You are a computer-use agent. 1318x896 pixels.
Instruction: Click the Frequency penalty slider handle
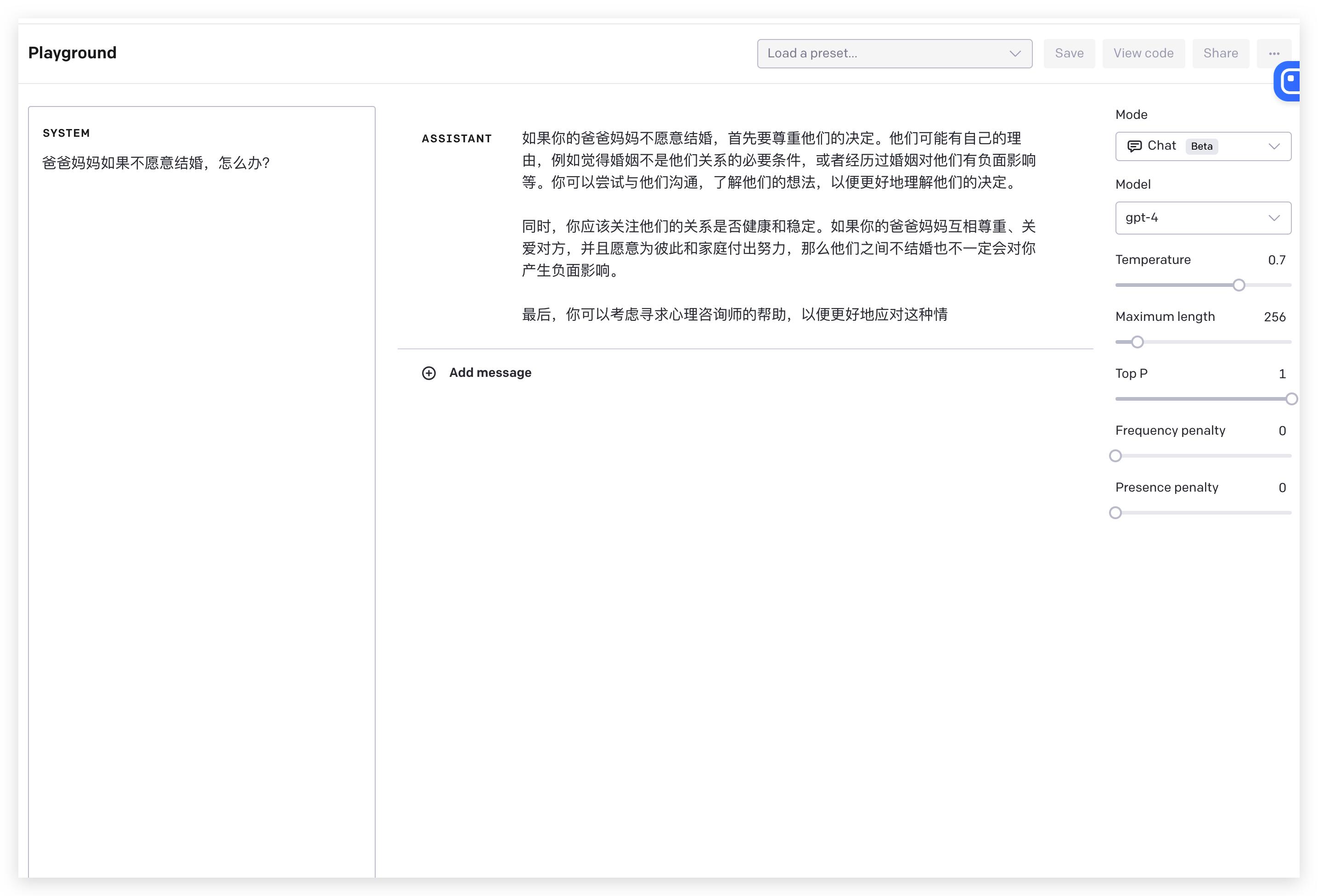point(1115,456)
